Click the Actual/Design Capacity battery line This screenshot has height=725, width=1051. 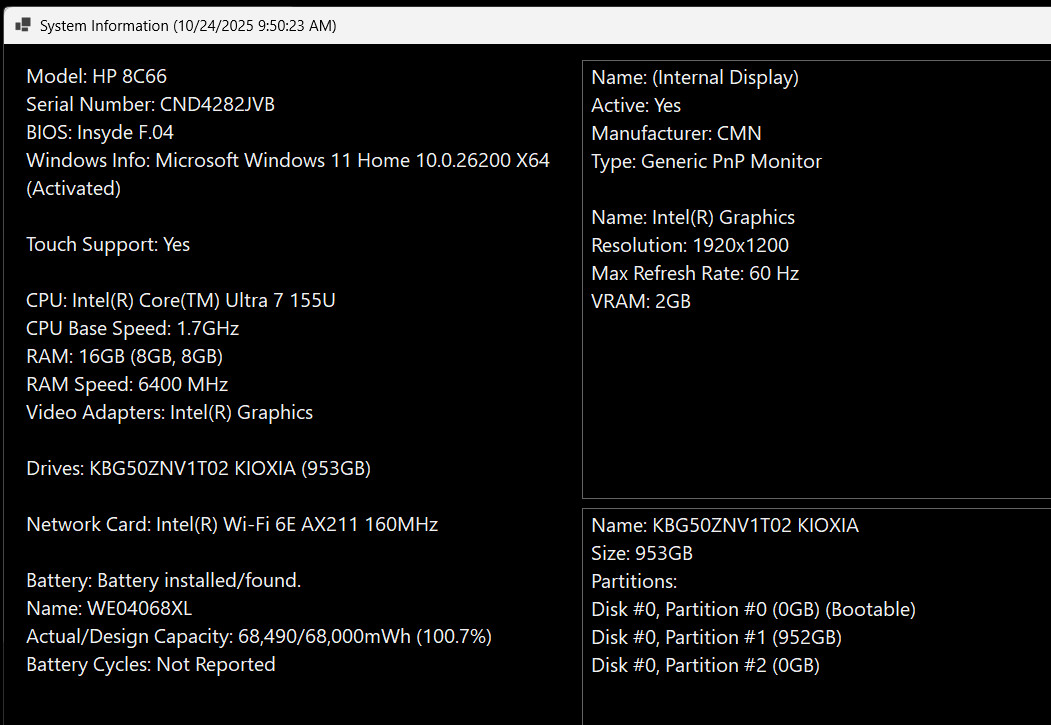coord(259,637)
